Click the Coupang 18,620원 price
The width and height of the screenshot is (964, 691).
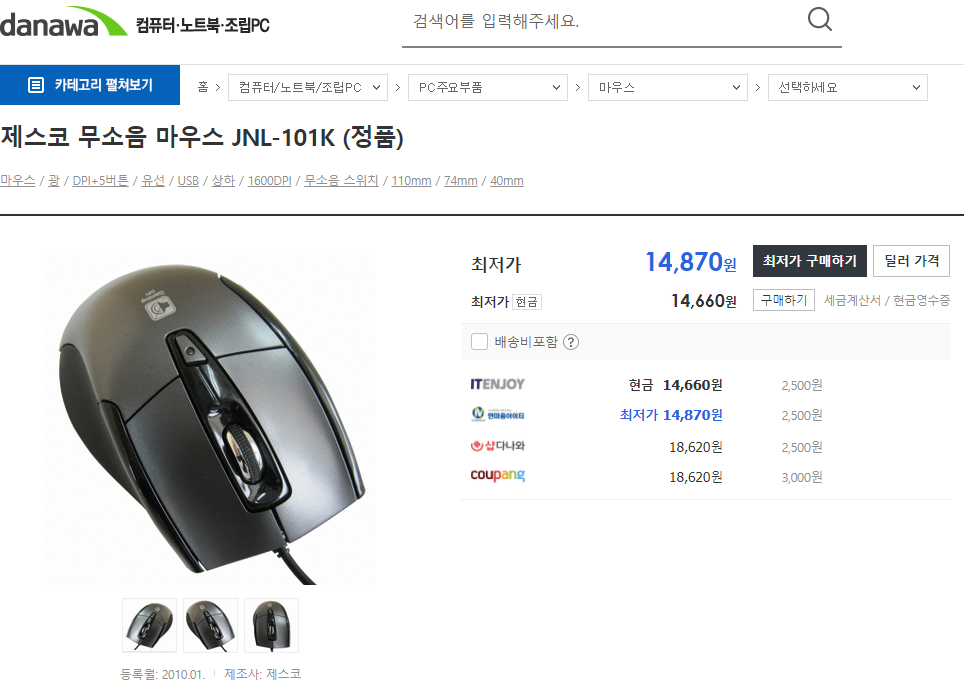point(696,477)
